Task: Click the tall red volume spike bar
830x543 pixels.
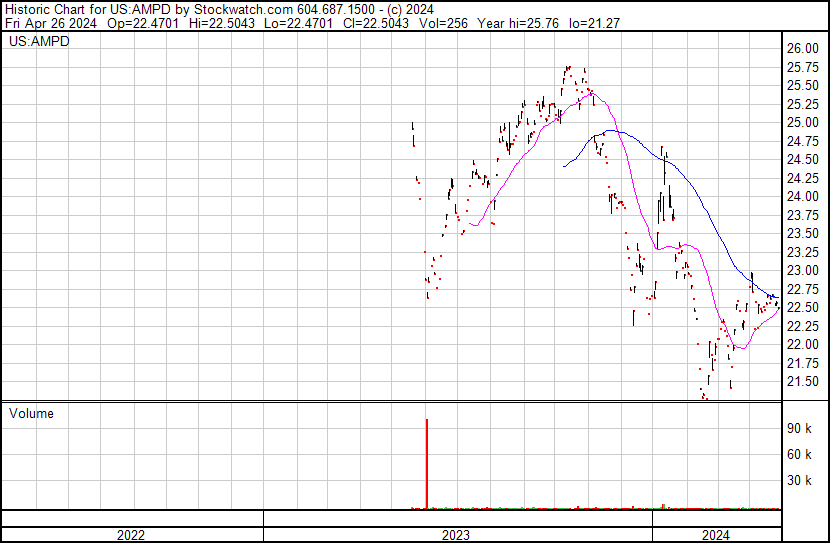Action: pyautogui.click(x=427, y=463)
